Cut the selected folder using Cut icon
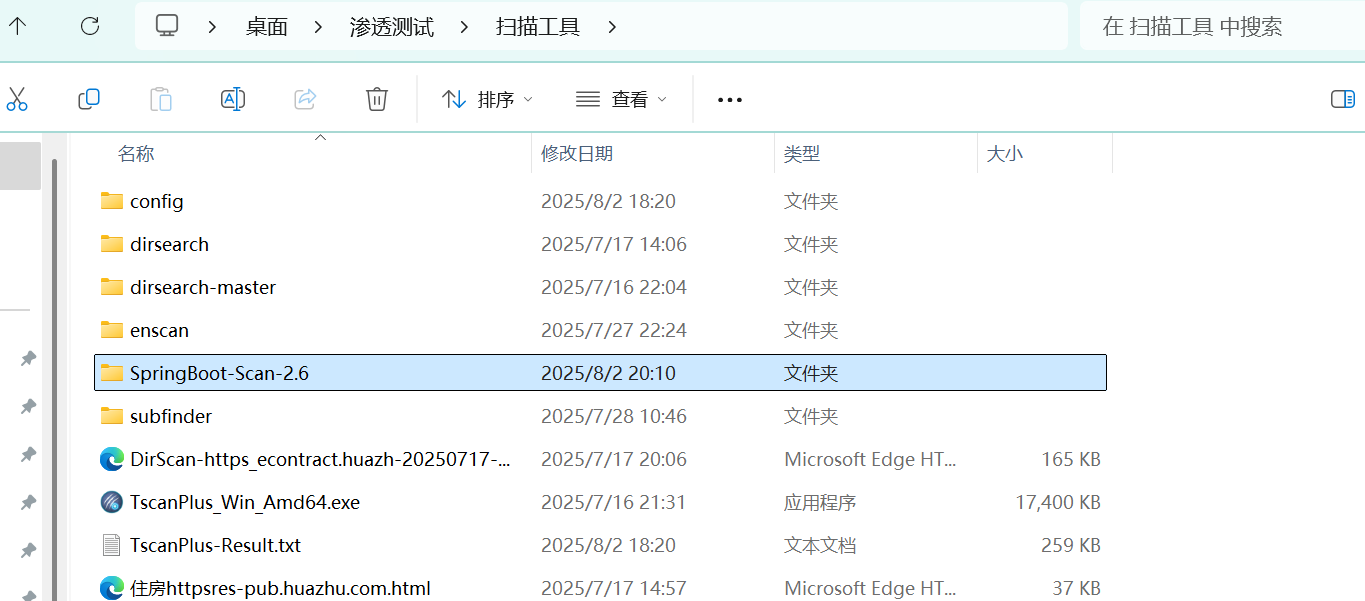 (18, 99)
